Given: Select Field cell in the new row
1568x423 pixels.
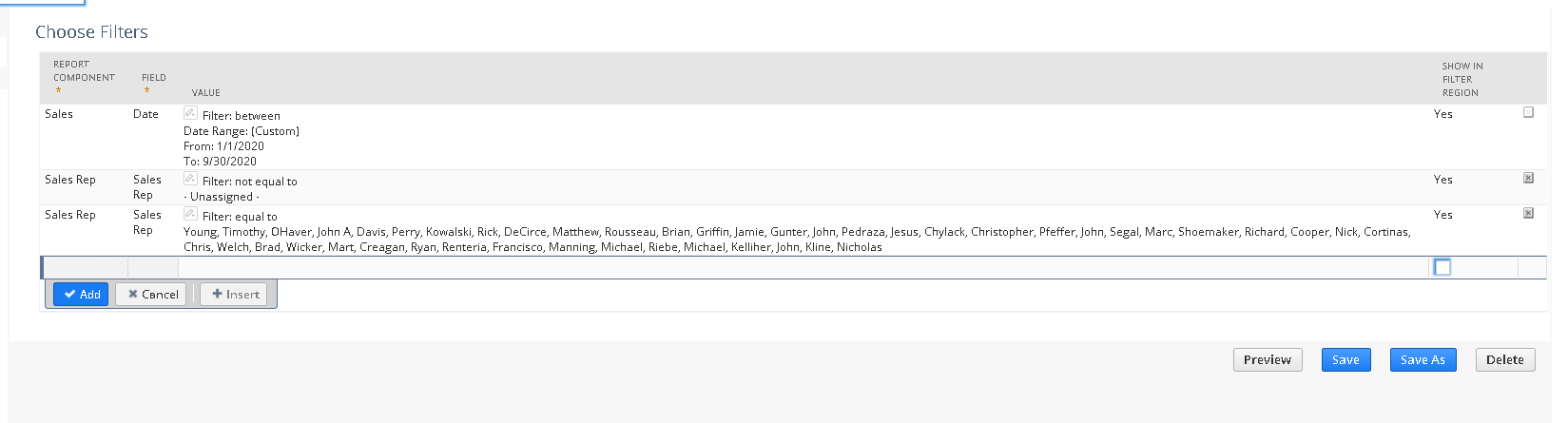Looking at the screenshot, I should point(153,267).
